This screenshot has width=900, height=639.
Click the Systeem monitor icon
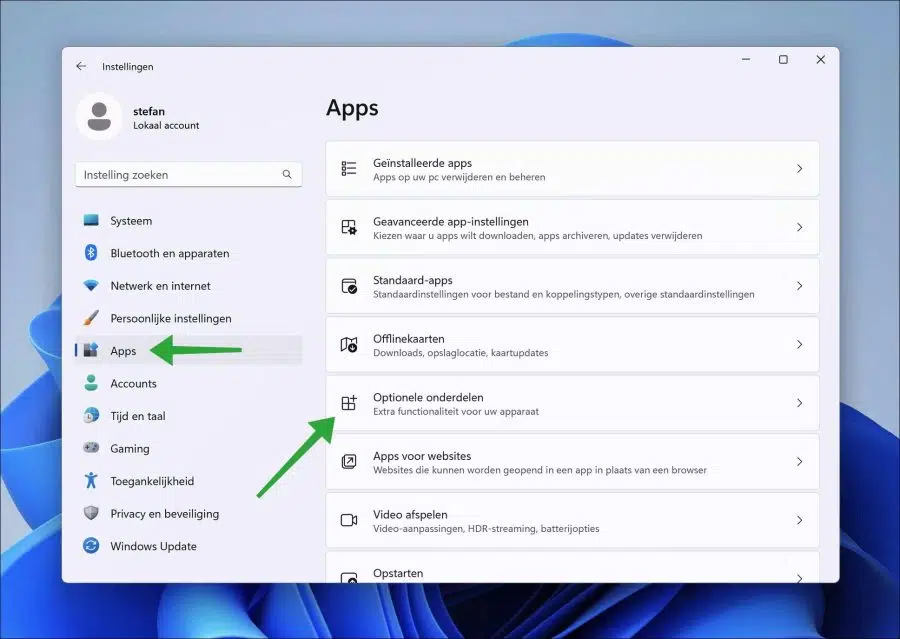point(91,220)
